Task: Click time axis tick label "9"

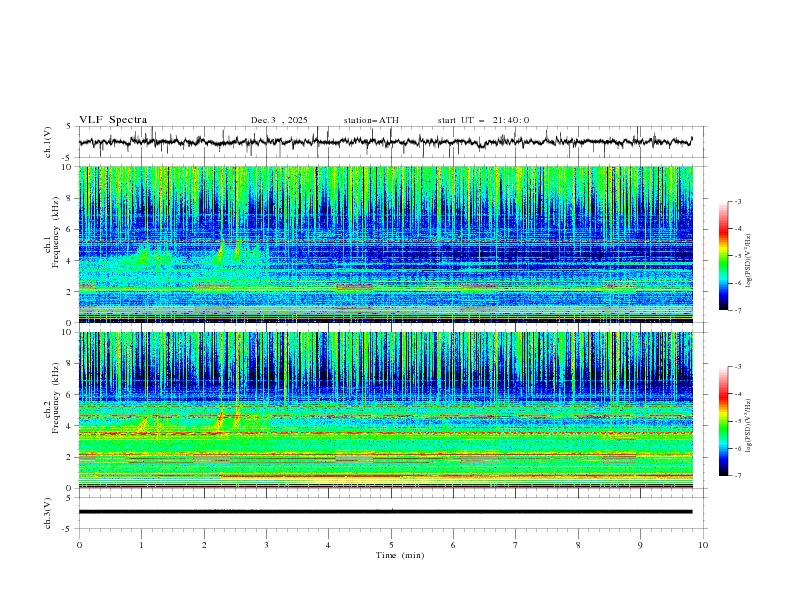Action: pyautogui.click(x=640, y=545)
